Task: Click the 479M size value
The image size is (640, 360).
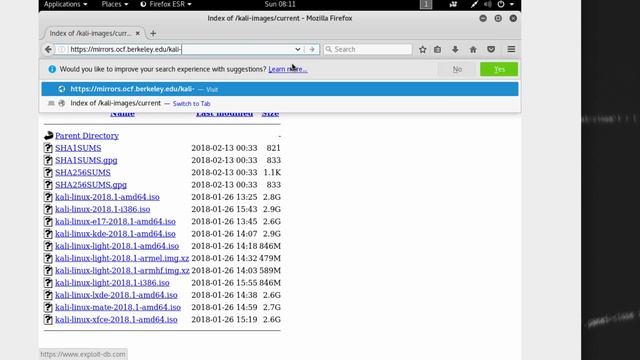Action: 270,258
